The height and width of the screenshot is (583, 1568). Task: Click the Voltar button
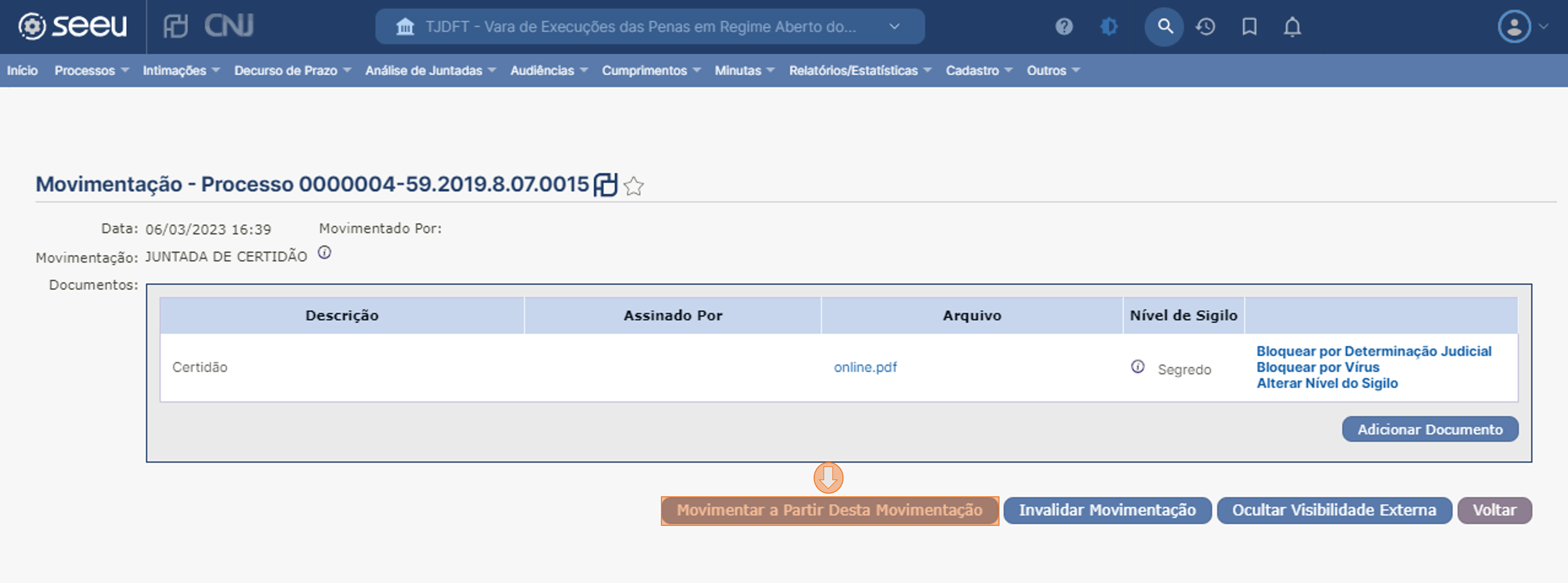pyautogui.click(x=1494, y=510)
